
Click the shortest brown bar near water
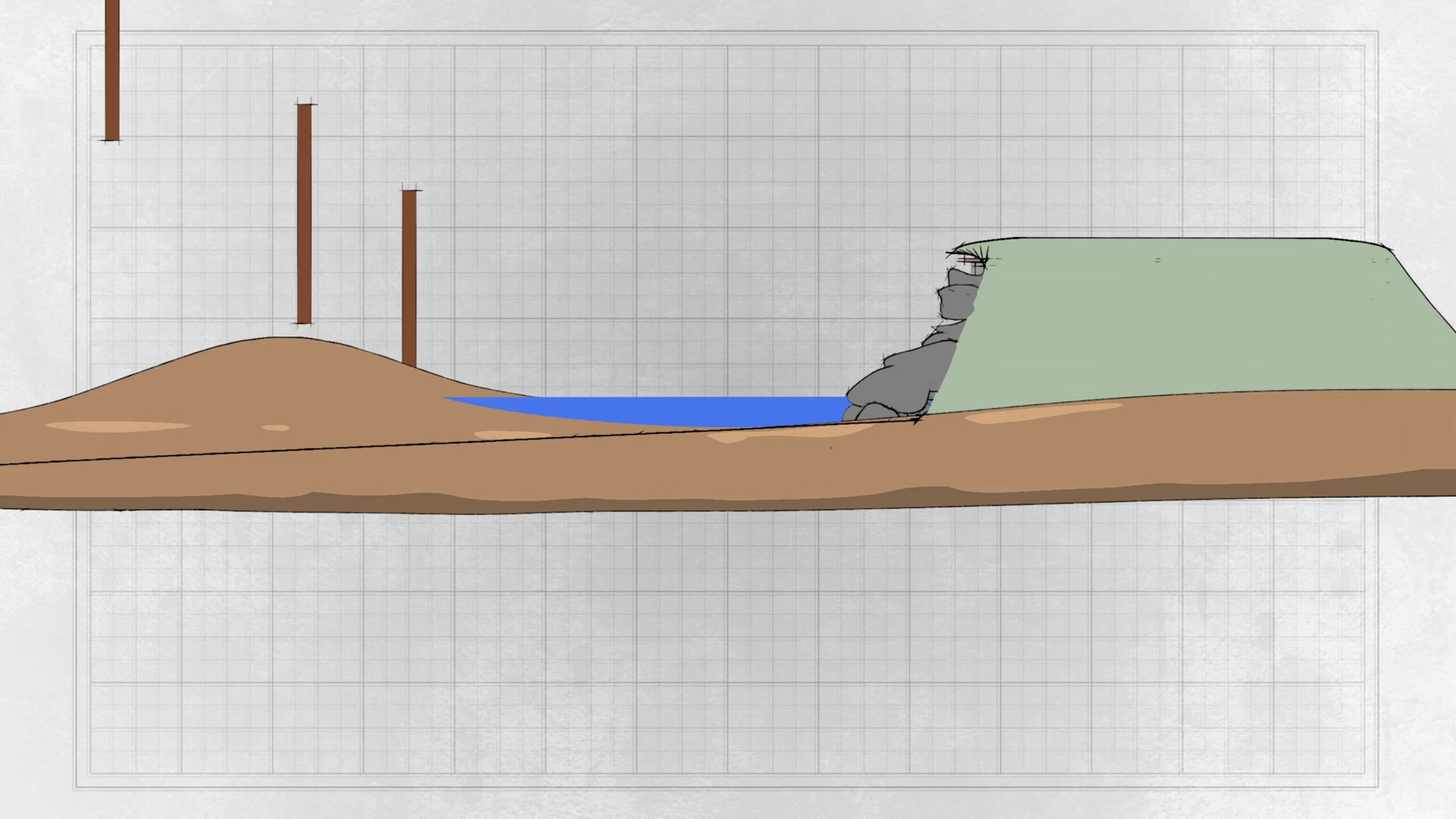pyautogui.click(x=409, y=278)
